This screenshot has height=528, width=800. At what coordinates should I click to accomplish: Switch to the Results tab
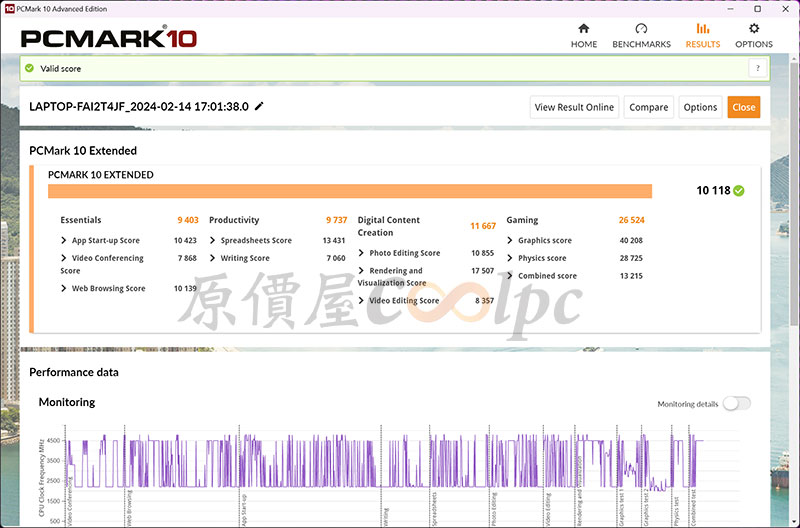click(703, 36)
